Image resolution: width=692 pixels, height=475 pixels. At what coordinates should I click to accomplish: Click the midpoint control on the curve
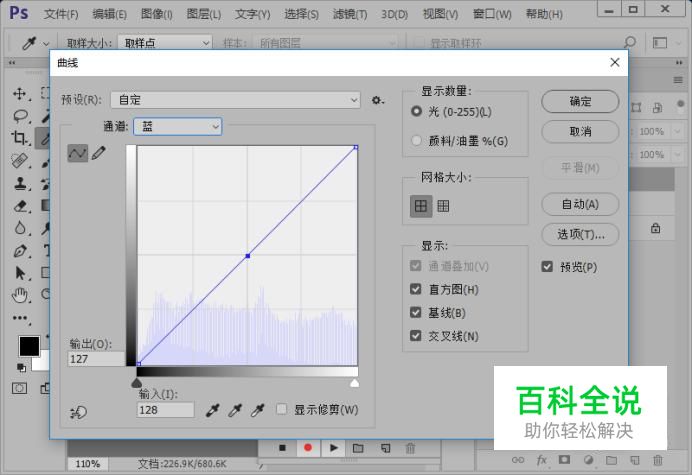(x=248, y=256)
